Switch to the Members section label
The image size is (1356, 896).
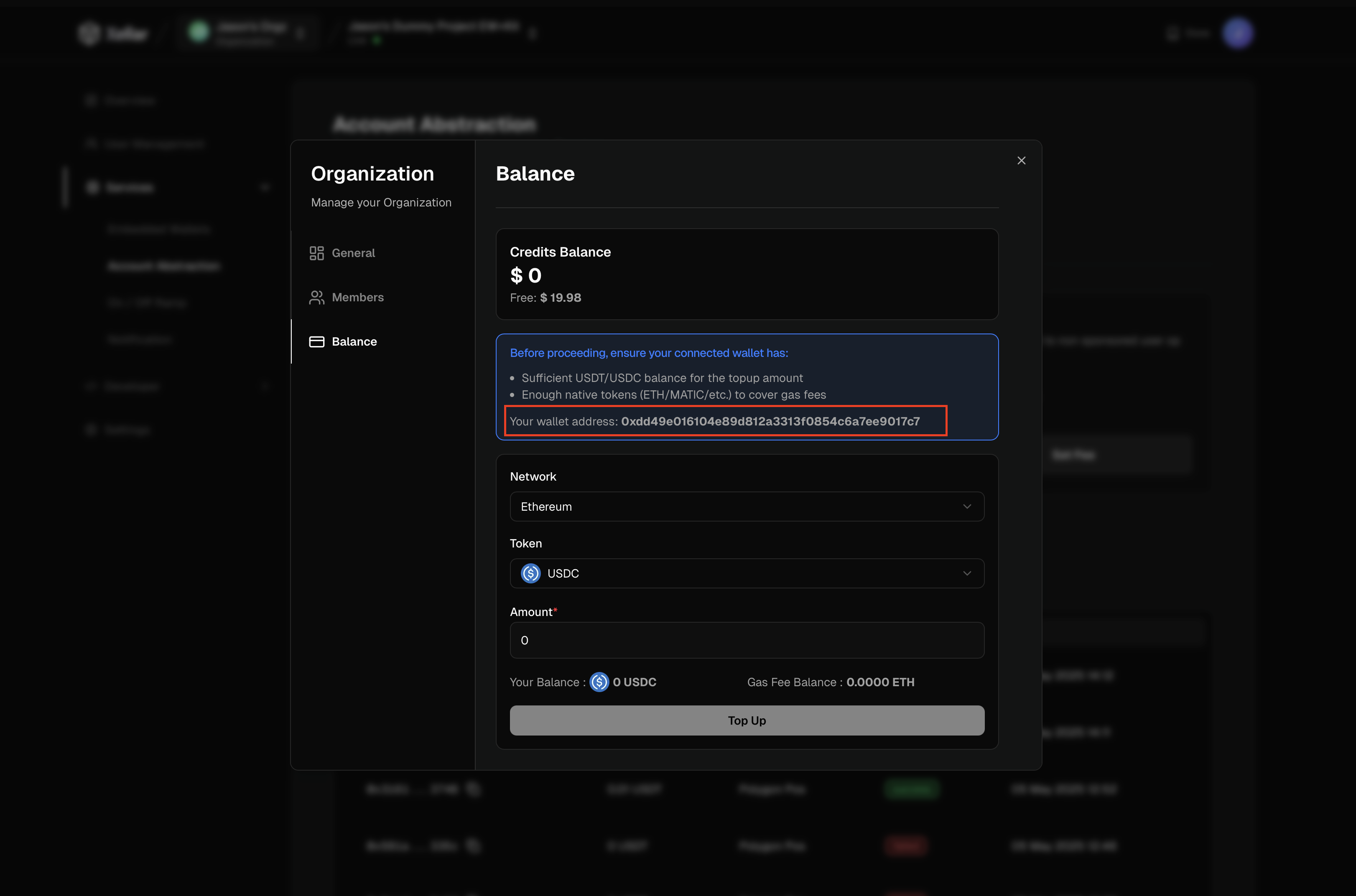(358, 297)
